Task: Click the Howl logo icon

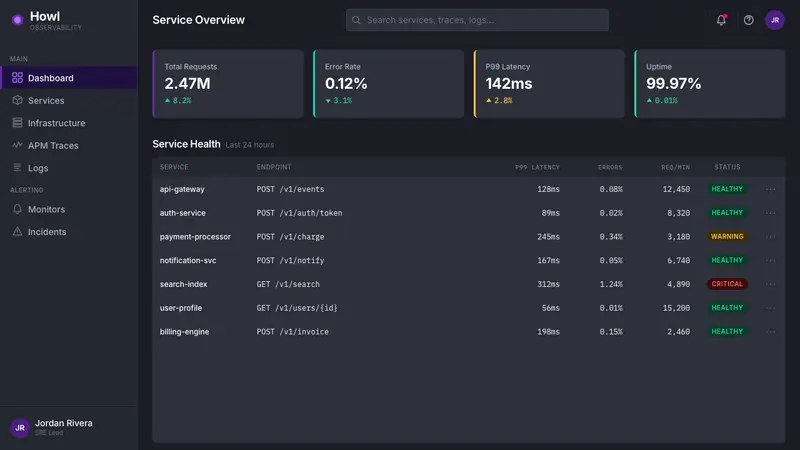Action: coord(17,20)
